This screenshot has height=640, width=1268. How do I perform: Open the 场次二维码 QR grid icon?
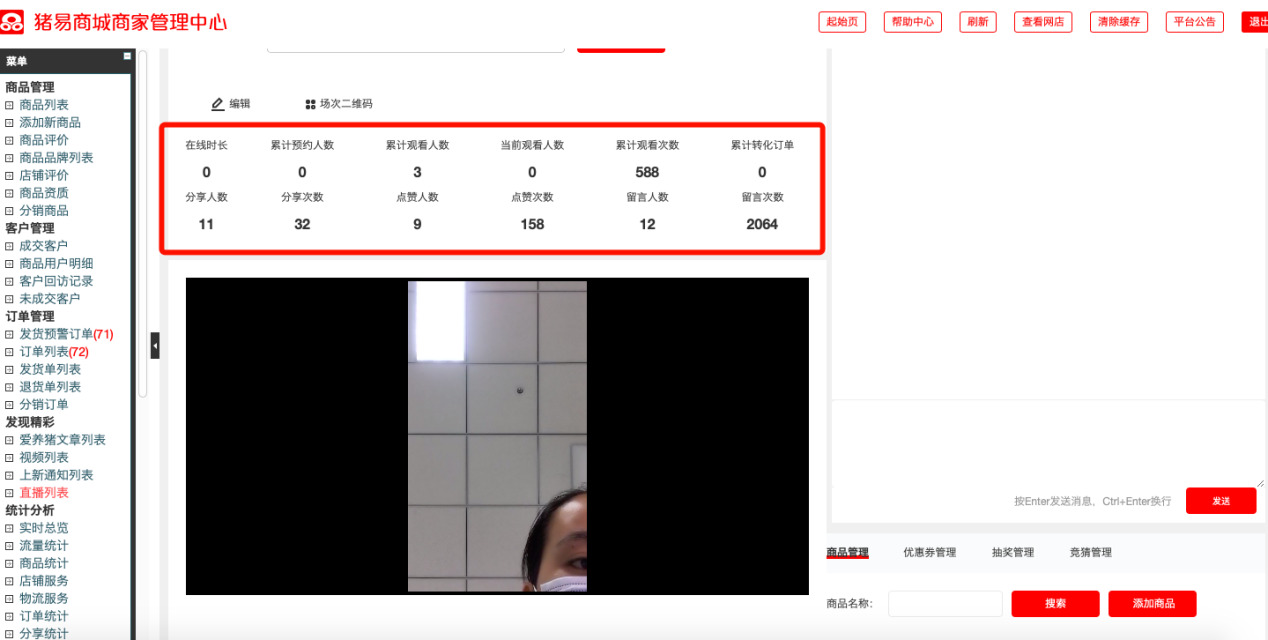point(310,104)
